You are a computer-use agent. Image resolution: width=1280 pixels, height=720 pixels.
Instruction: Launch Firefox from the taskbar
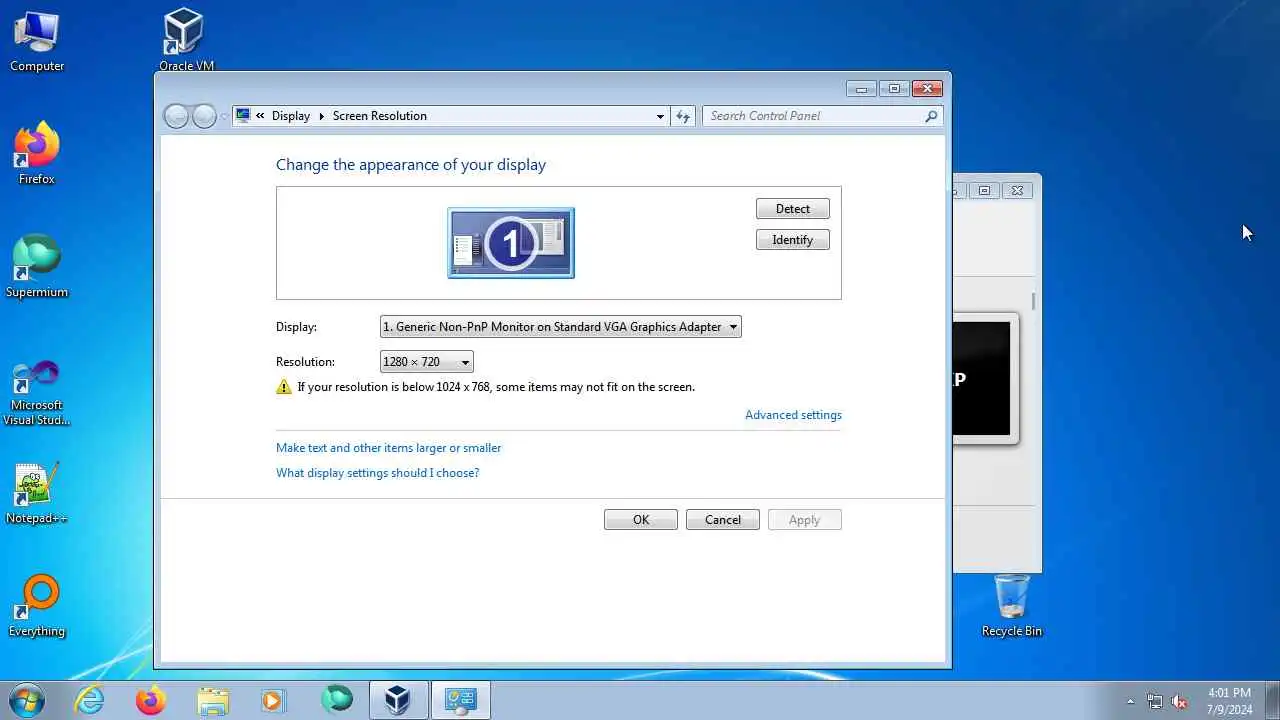(151, 700)
